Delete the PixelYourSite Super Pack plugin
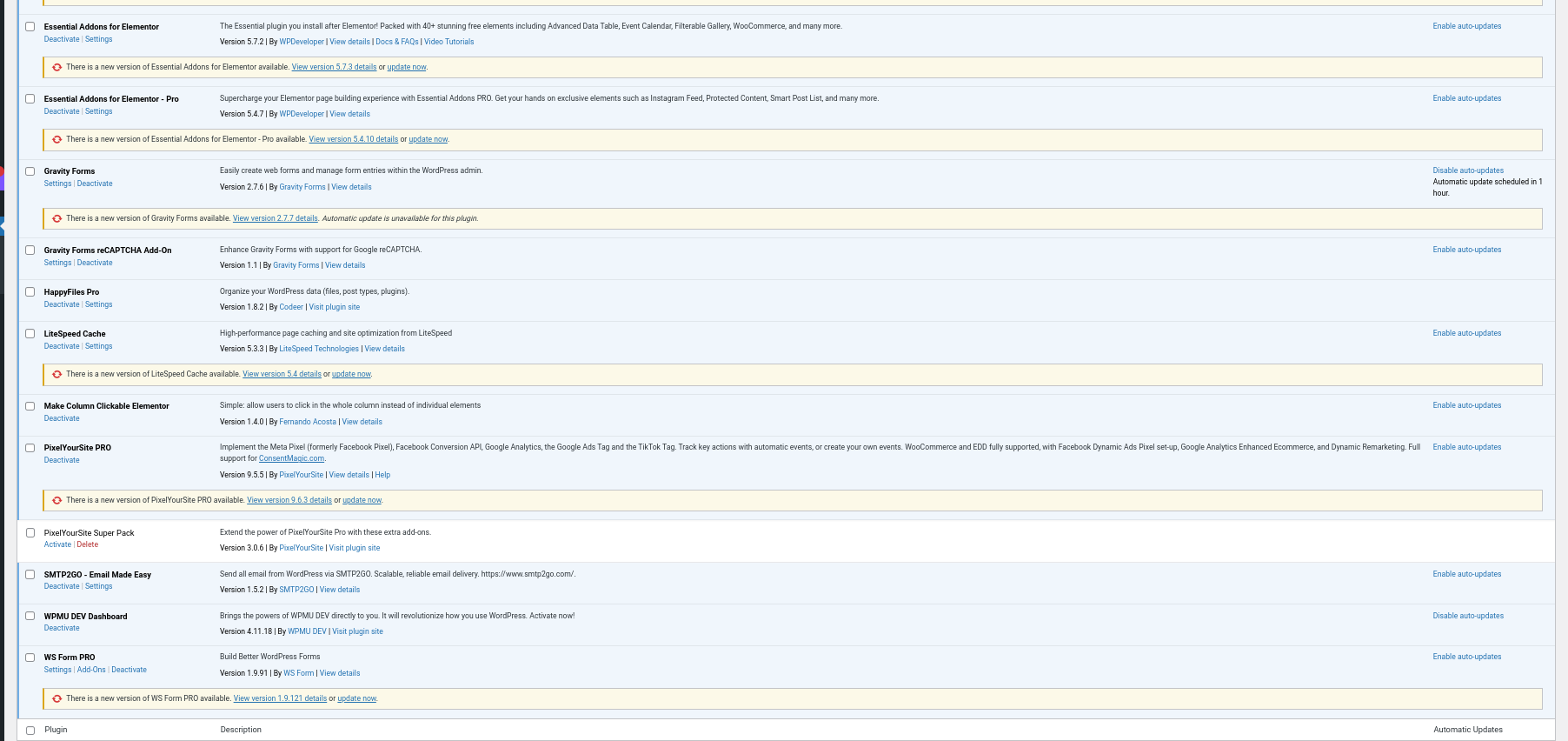 click(x=88, y=544)
